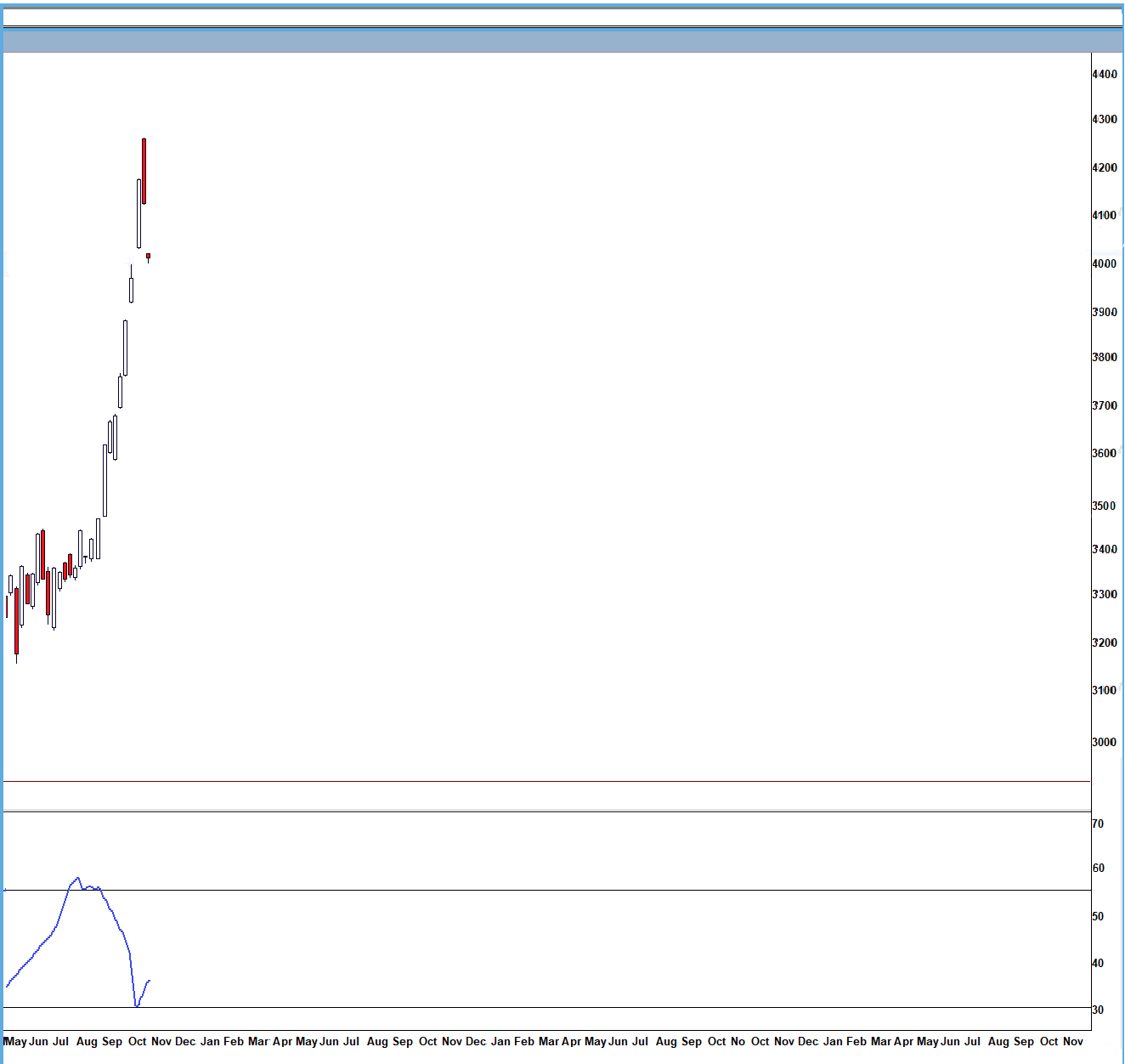Click the white text bar at top

coord(561,17)
